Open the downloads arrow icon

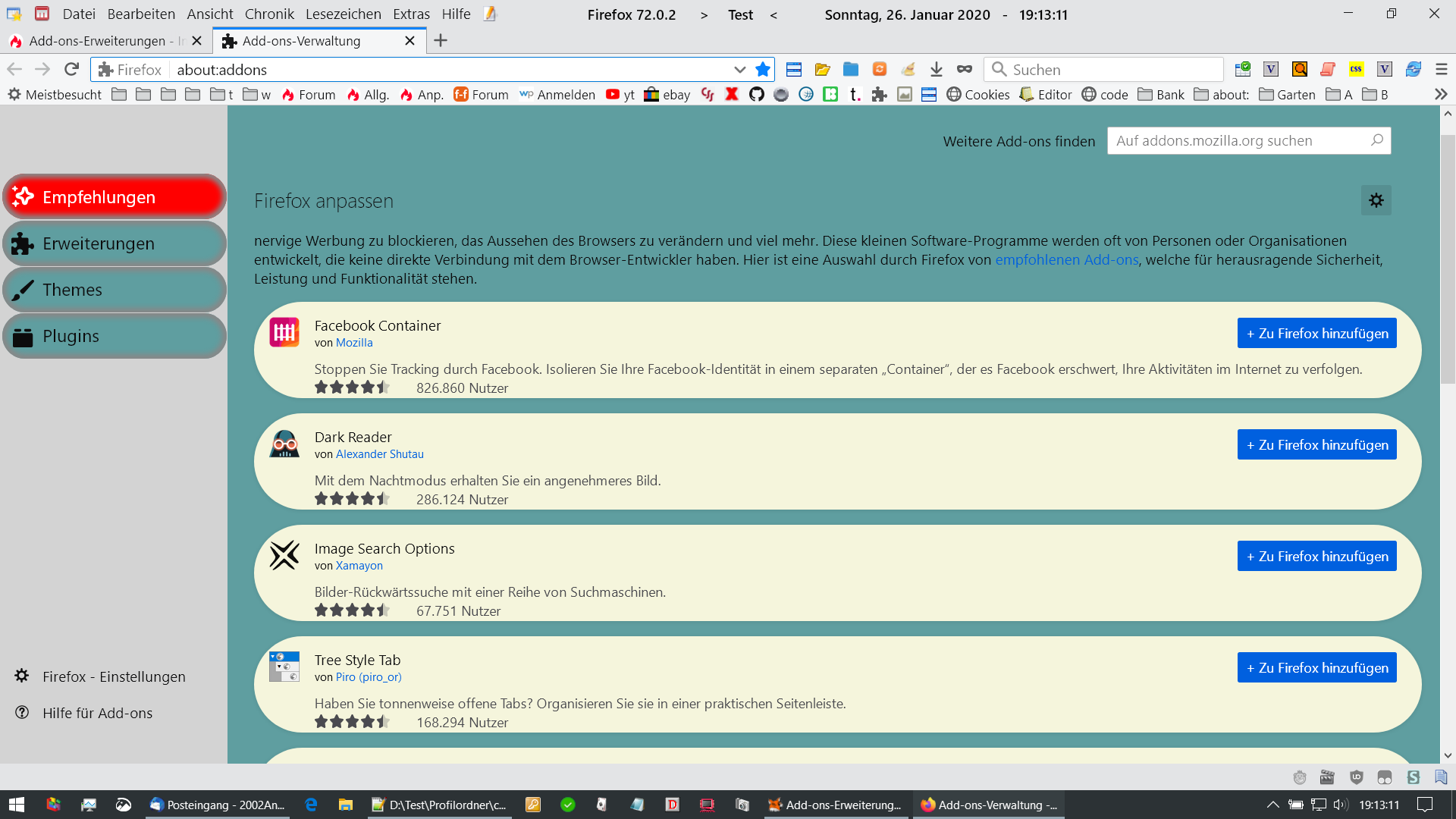[936, 70]
